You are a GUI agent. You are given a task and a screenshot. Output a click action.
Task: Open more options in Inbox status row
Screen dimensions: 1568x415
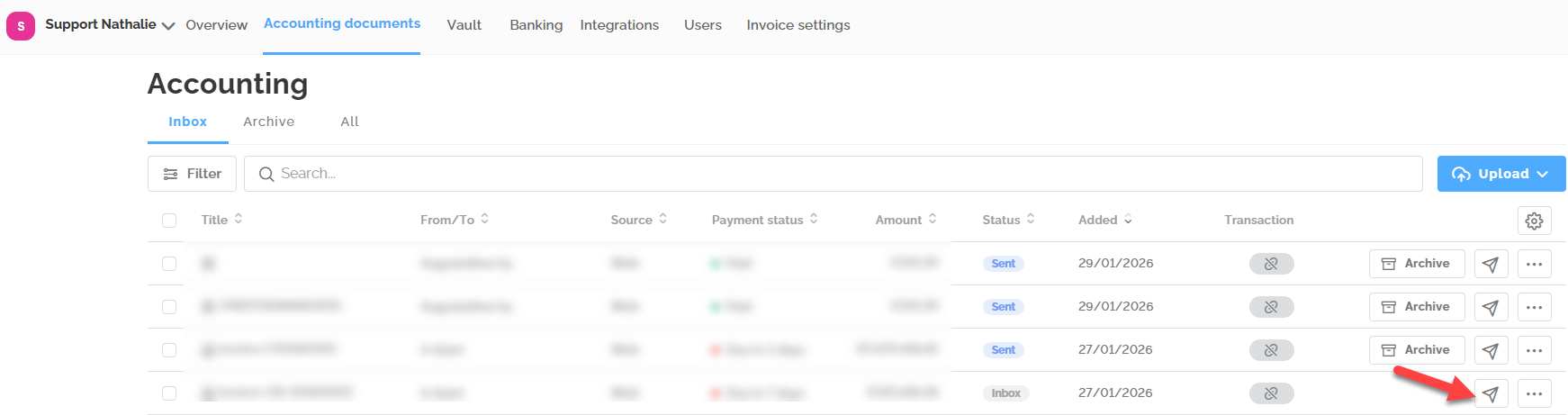pyautogui.click(x=1535, y=393)
